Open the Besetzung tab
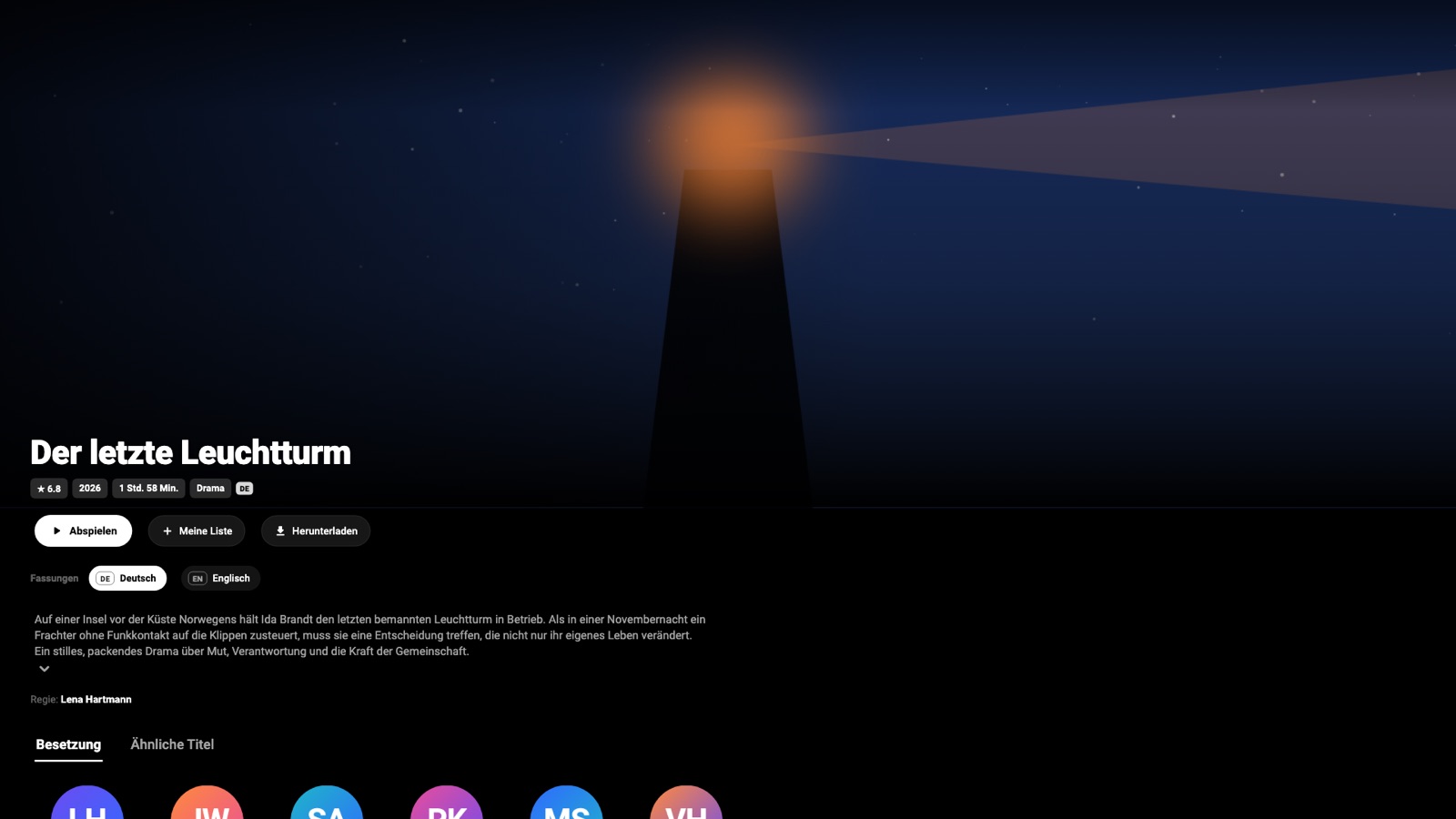 [68, 744]
